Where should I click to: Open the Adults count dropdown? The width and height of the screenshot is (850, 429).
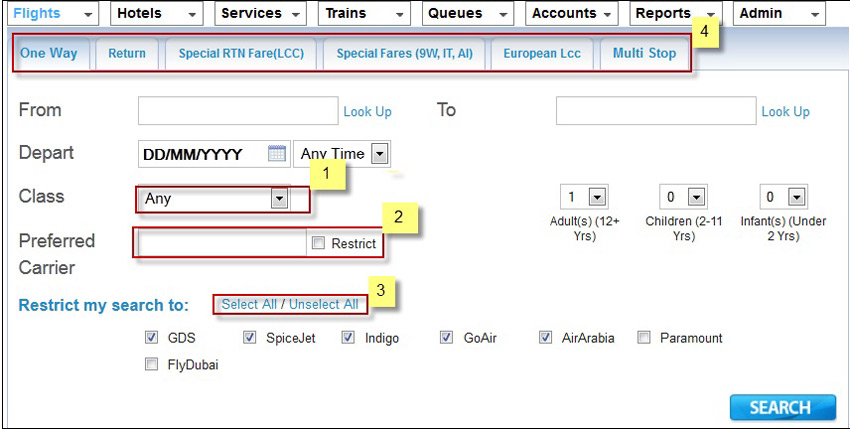coord(597,198)
